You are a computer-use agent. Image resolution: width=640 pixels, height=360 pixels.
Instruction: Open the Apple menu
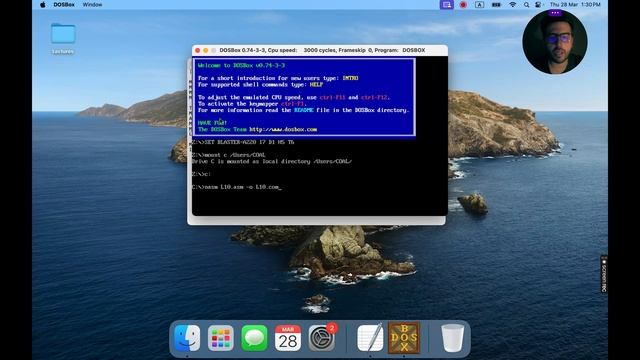coord(43,5)
